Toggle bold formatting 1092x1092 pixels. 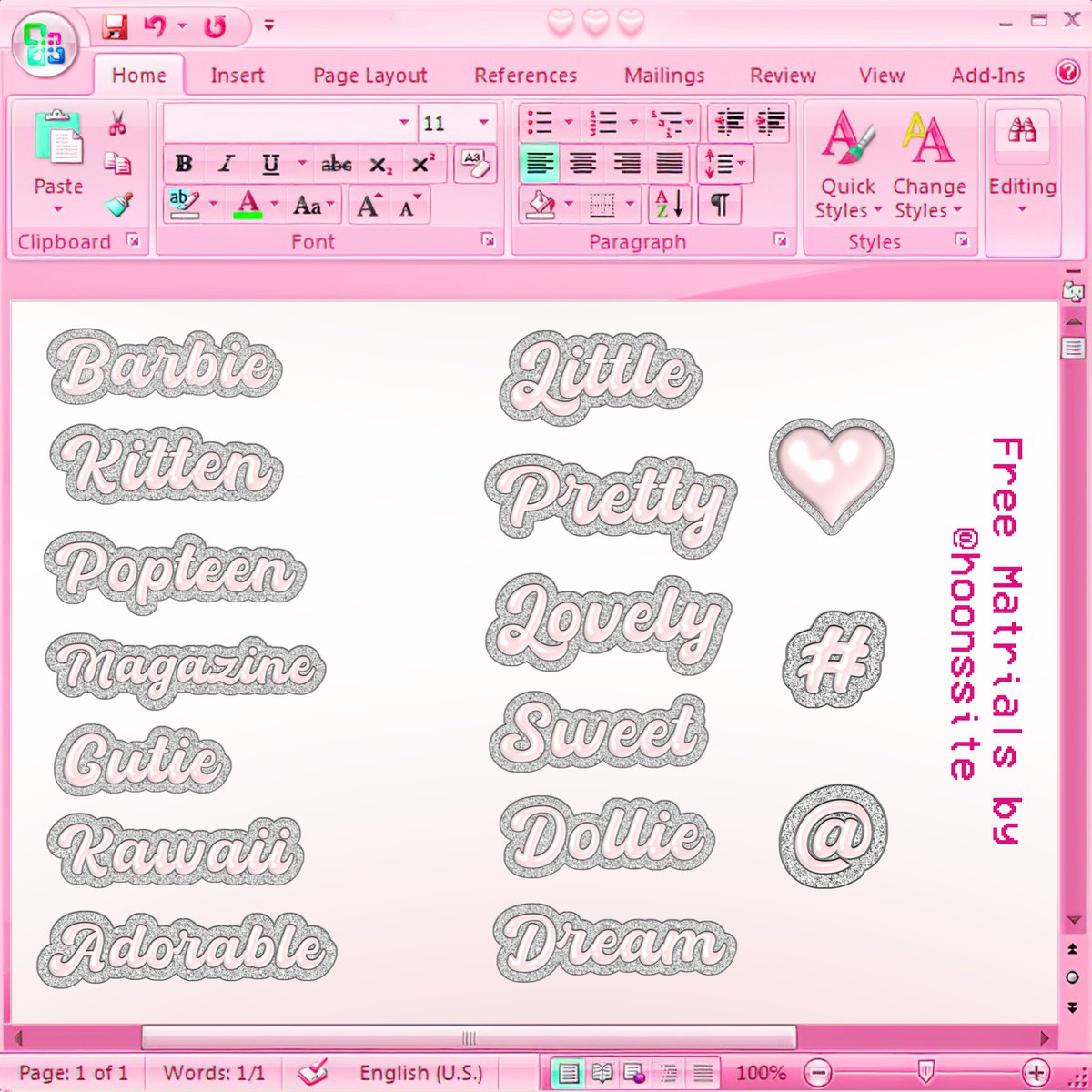point(184,165)
